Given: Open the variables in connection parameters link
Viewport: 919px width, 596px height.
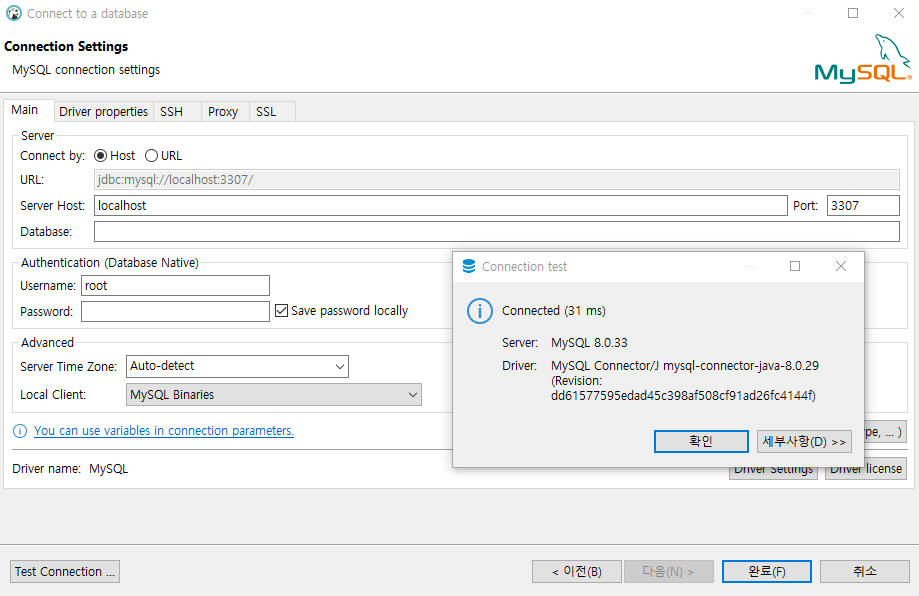Looking at the screenshot, I should coord(164,431).
